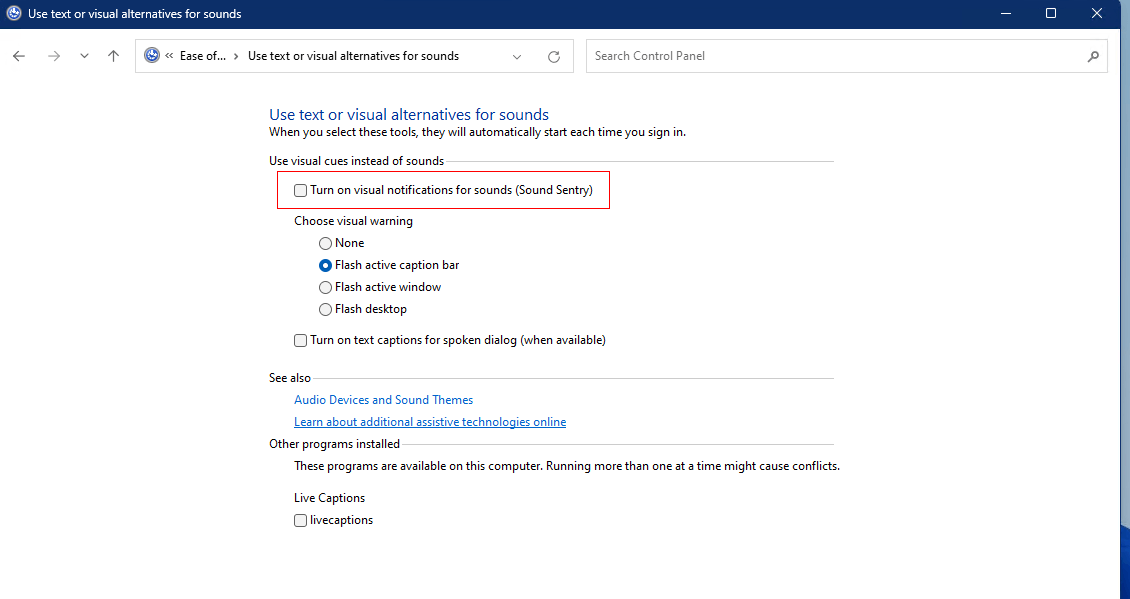
Task: Go back with the back arrow
Action: point(19,56)
